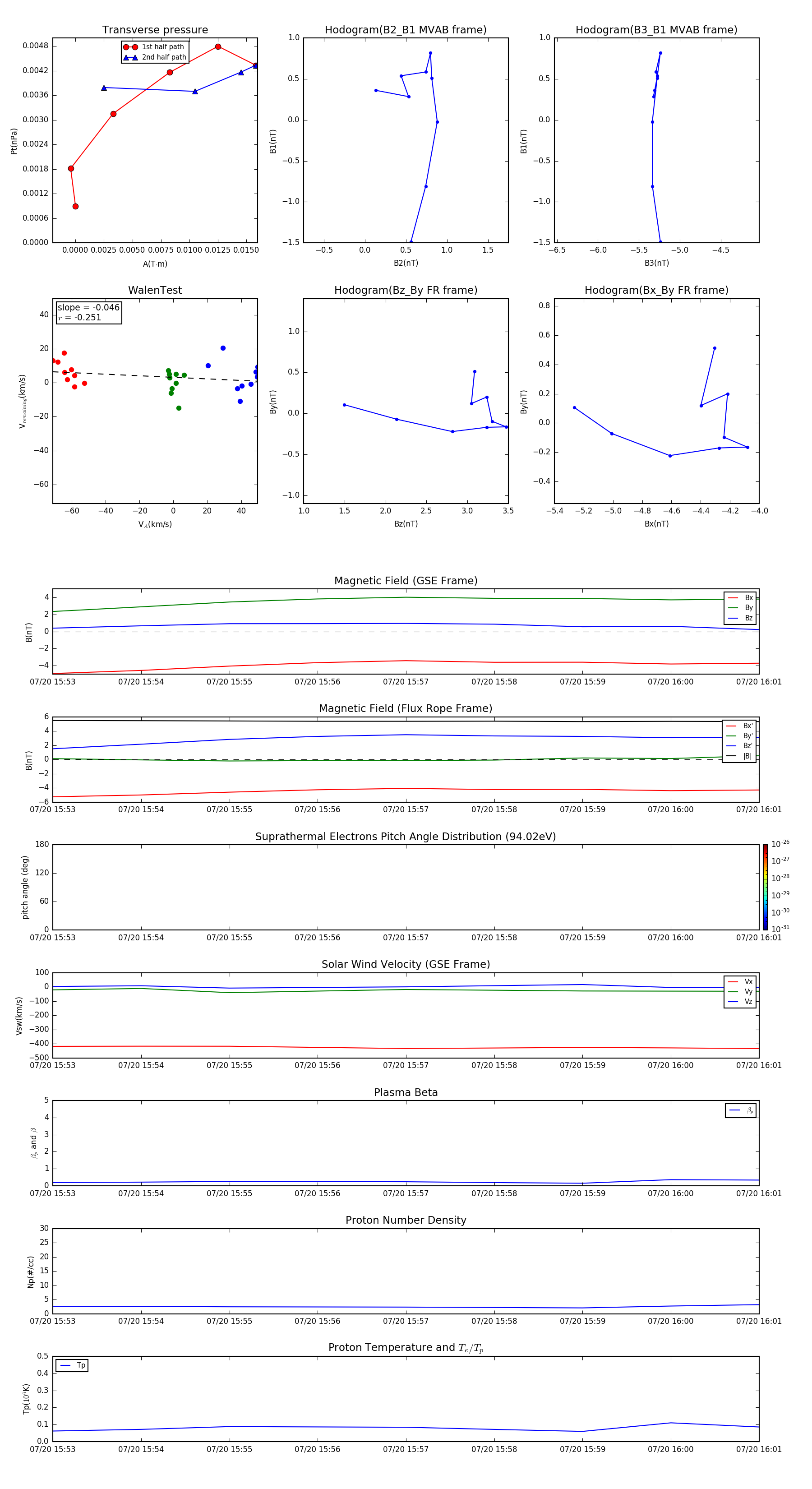Click the "B2(nT)" x-axis label

tap(406, 264)
